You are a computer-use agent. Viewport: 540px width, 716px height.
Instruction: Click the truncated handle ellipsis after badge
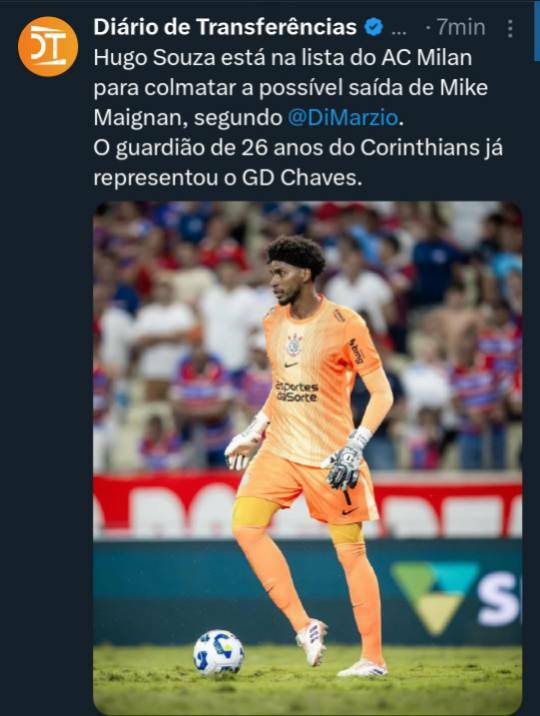click(399, 30)
